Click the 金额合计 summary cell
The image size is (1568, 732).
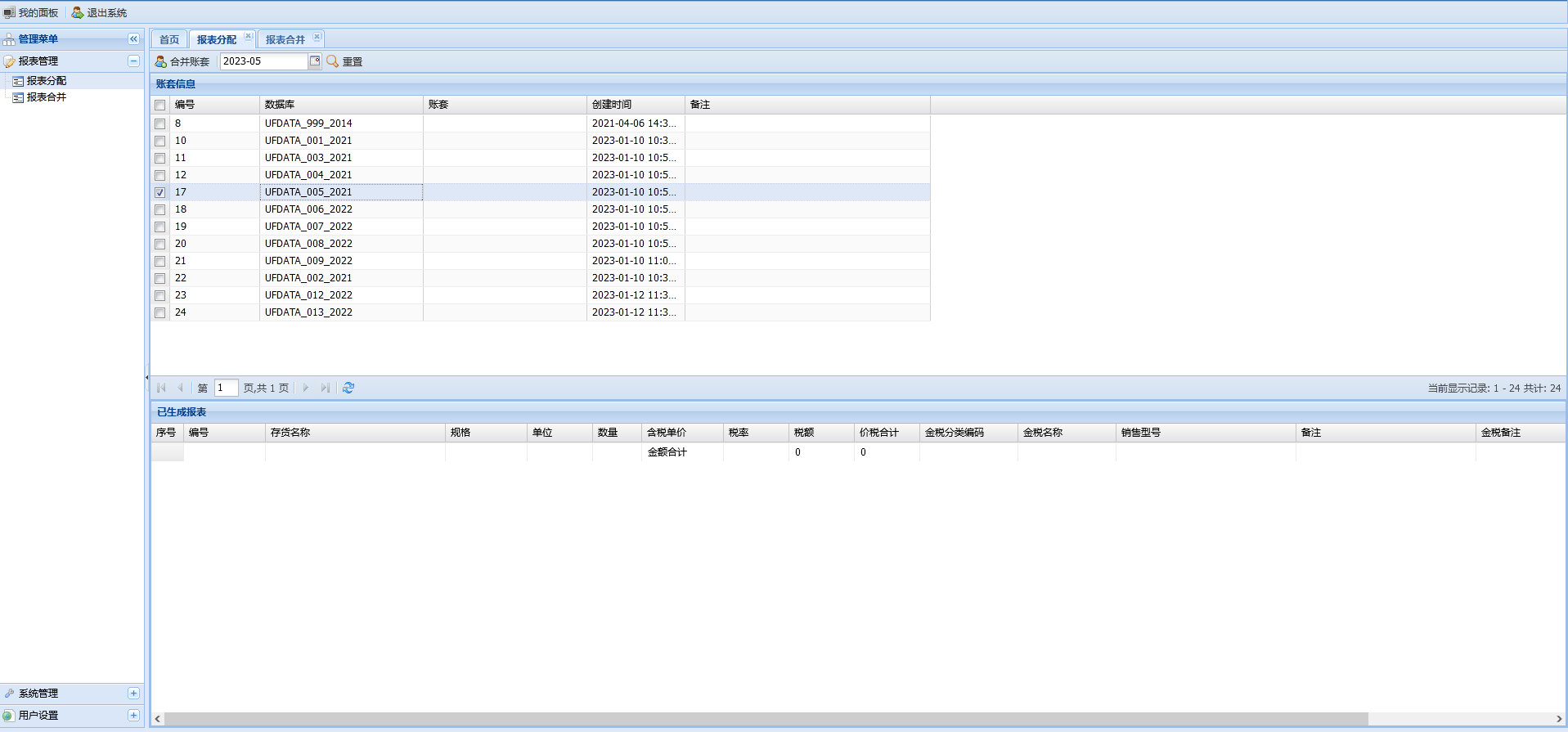coord(683,452)
